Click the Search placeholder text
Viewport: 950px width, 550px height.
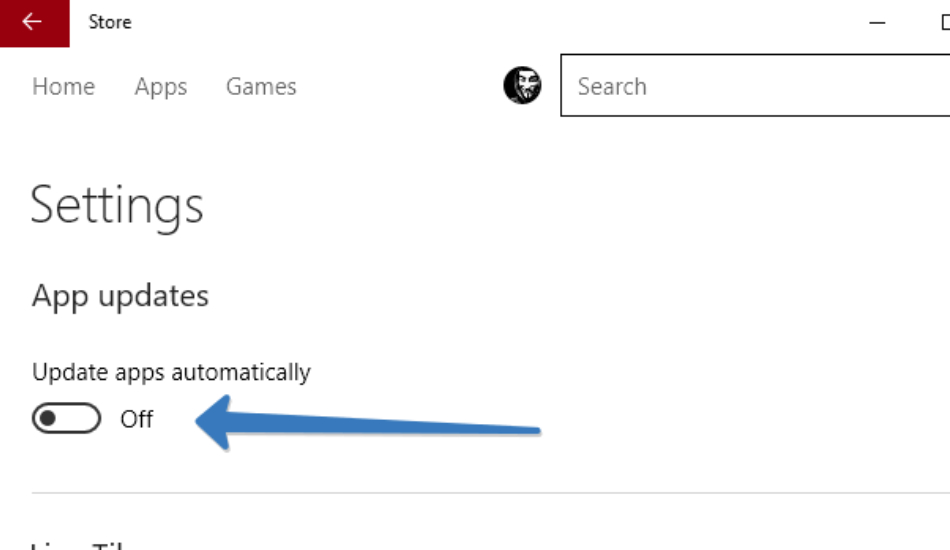point(612,87)
